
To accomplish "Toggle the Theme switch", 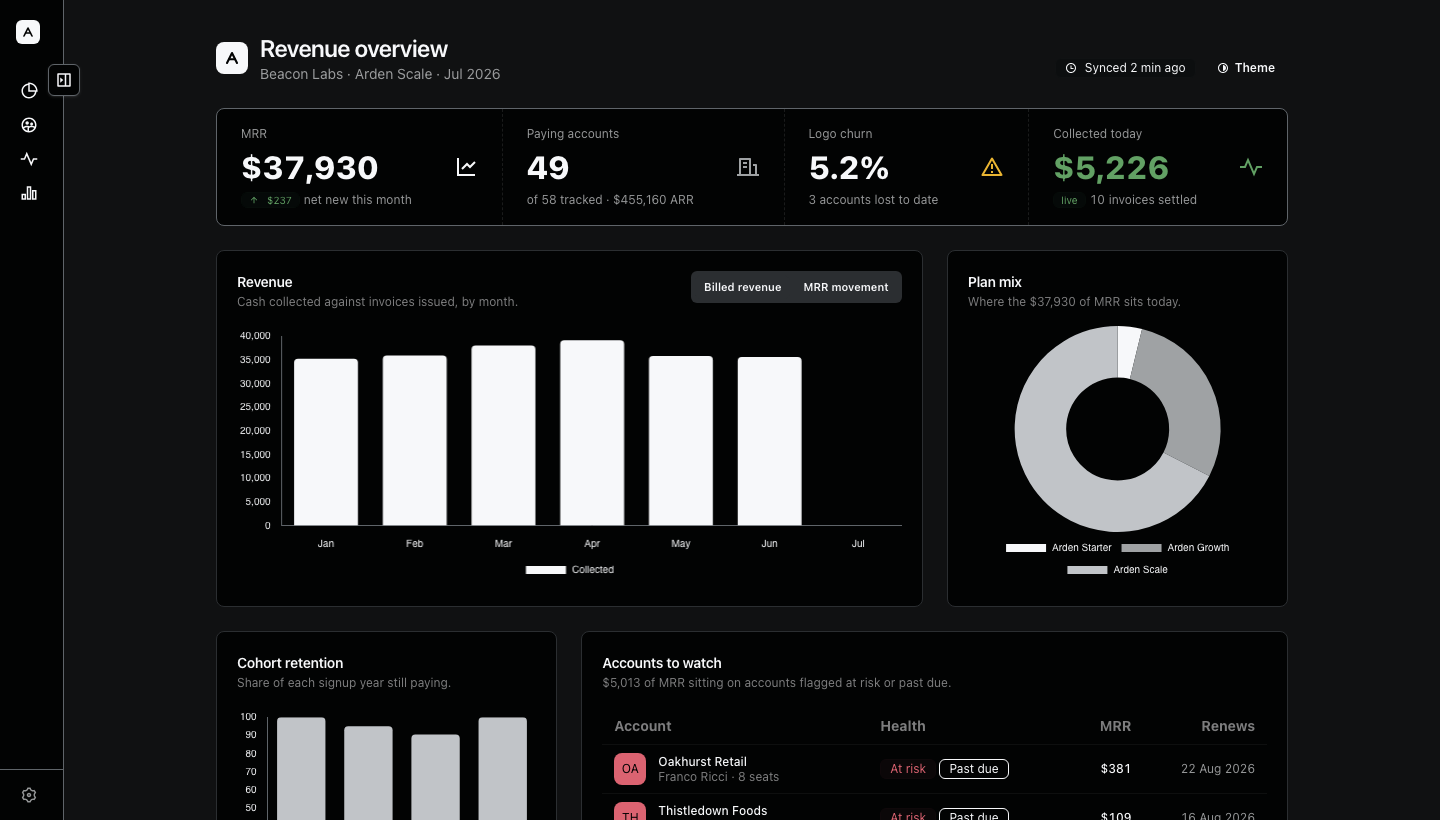I will (x=1246, y=68).
